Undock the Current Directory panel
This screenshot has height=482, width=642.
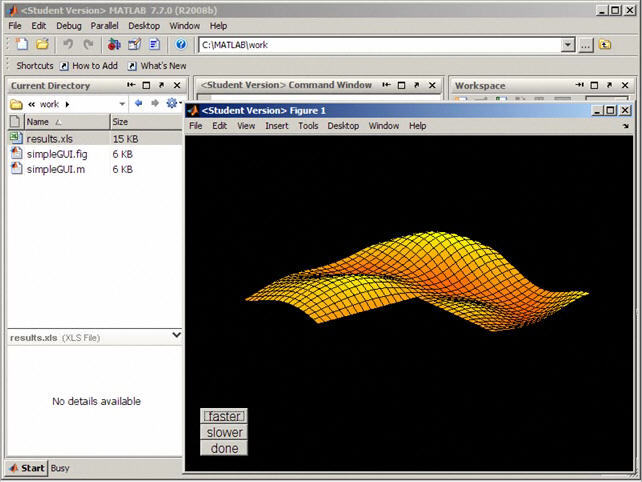pyautogui.click(x=161, y=85)
